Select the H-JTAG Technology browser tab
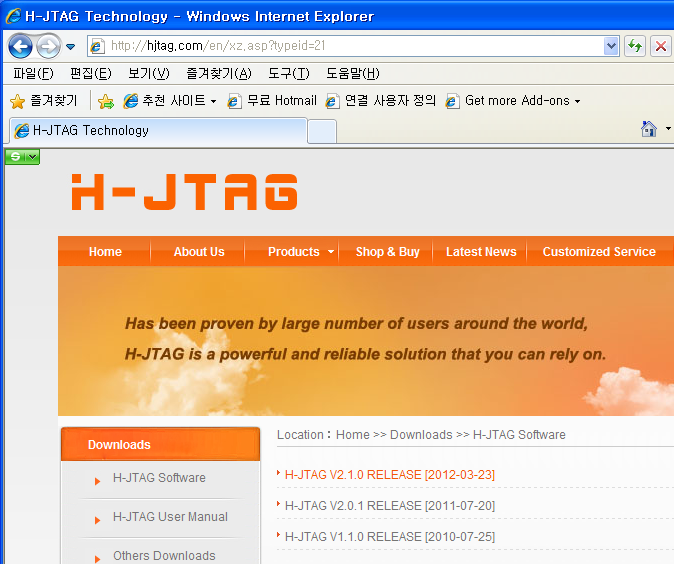Viewport: 674px width, 564px height. tap(157, 130)
